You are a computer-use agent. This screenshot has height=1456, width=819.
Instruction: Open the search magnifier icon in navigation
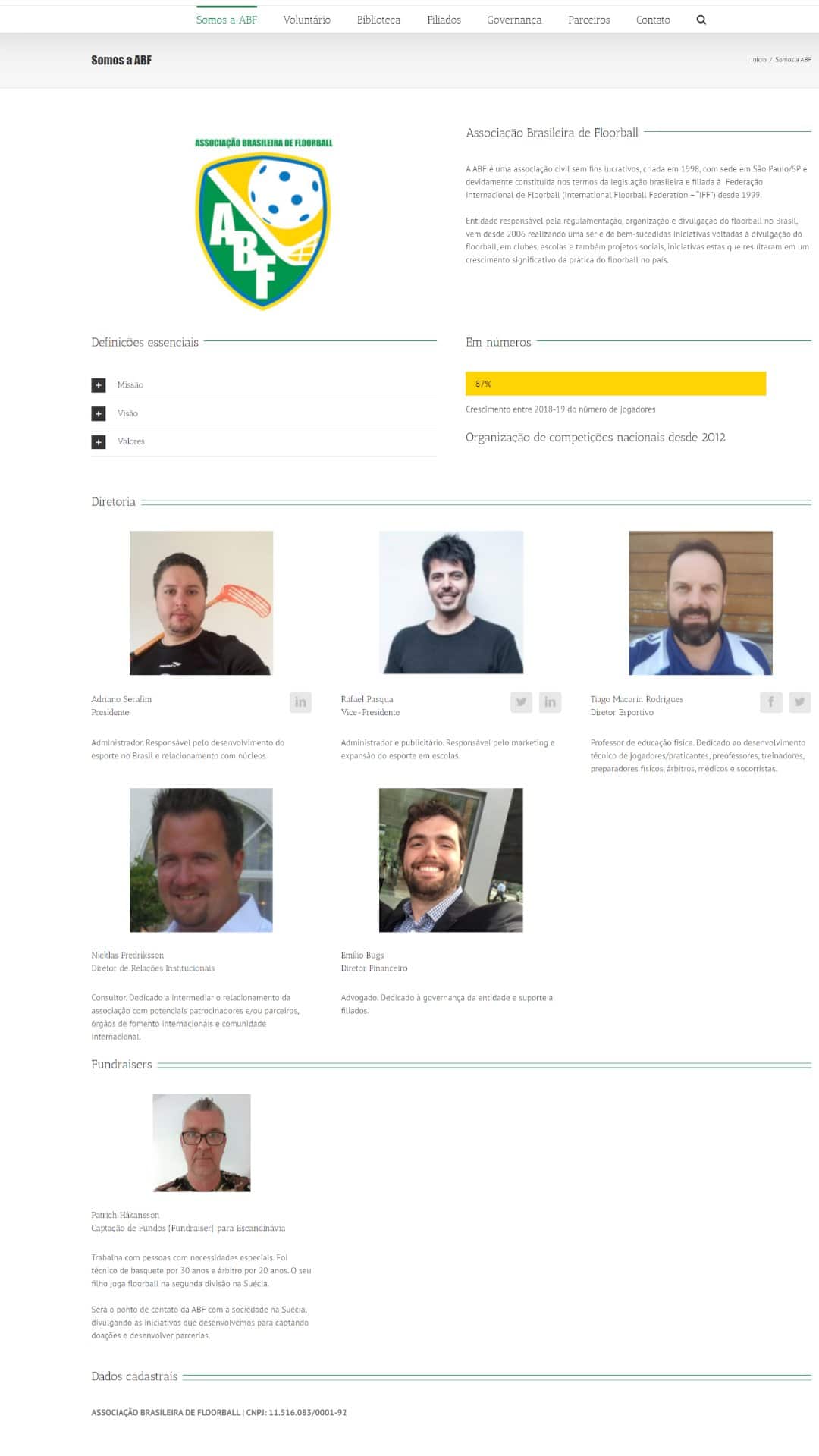[x=701, y=20]
